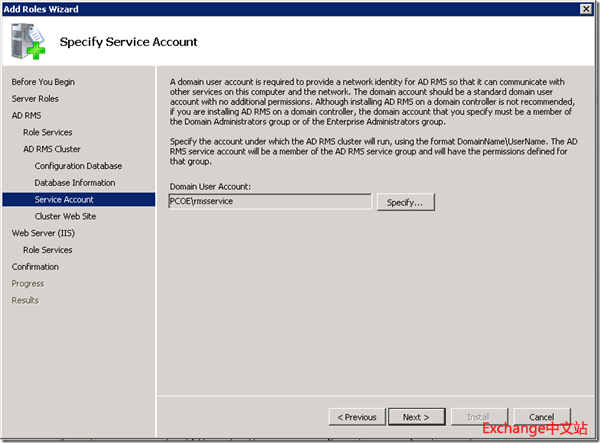Screen dimensions: 600x443
Task: Go to the Before You Begin step
Action: click(x=43, y=81)
